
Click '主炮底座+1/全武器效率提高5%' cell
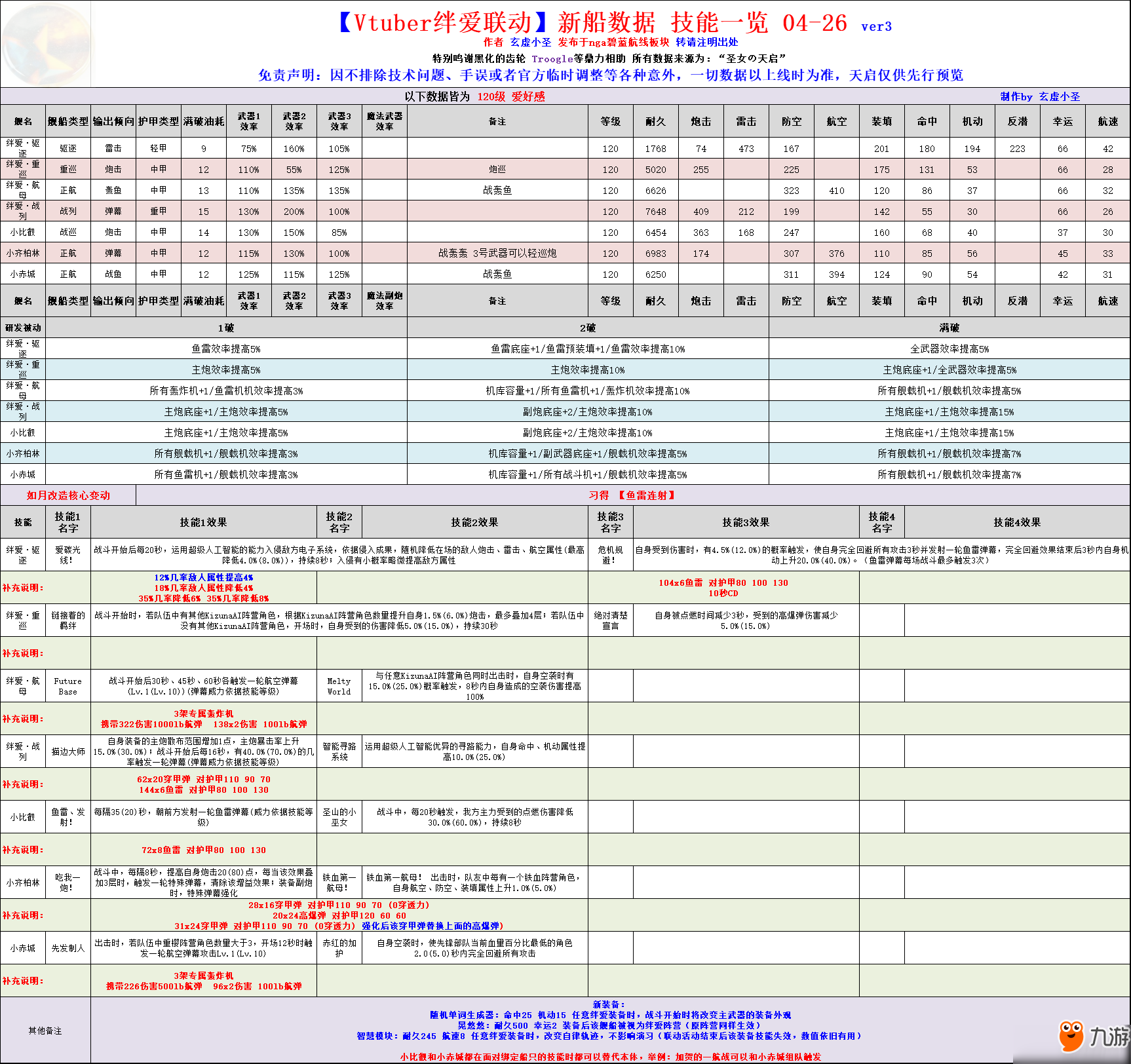tap(949, 370)
